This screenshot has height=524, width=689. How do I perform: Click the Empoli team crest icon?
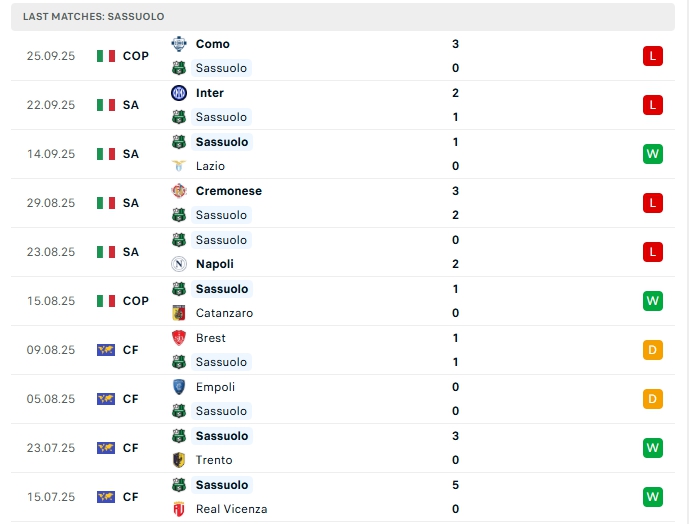pyautogui.click(x=179, y=387)
